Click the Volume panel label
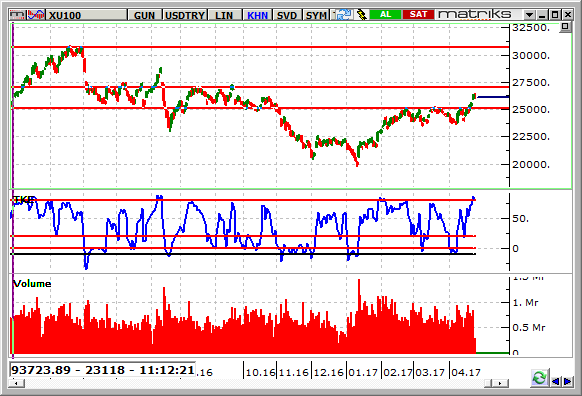 (32, 284)
